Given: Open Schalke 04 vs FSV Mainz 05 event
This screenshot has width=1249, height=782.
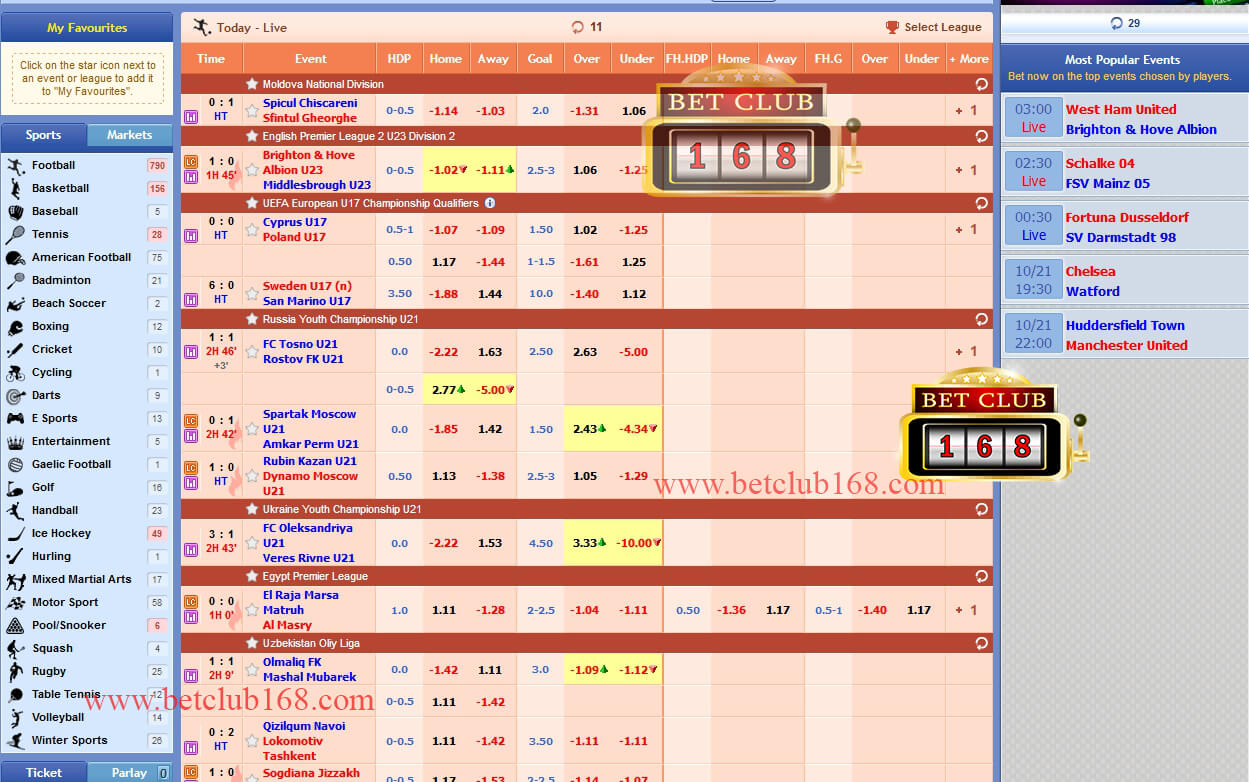Looking at the screenshot, I should [x=1125, y=173].
